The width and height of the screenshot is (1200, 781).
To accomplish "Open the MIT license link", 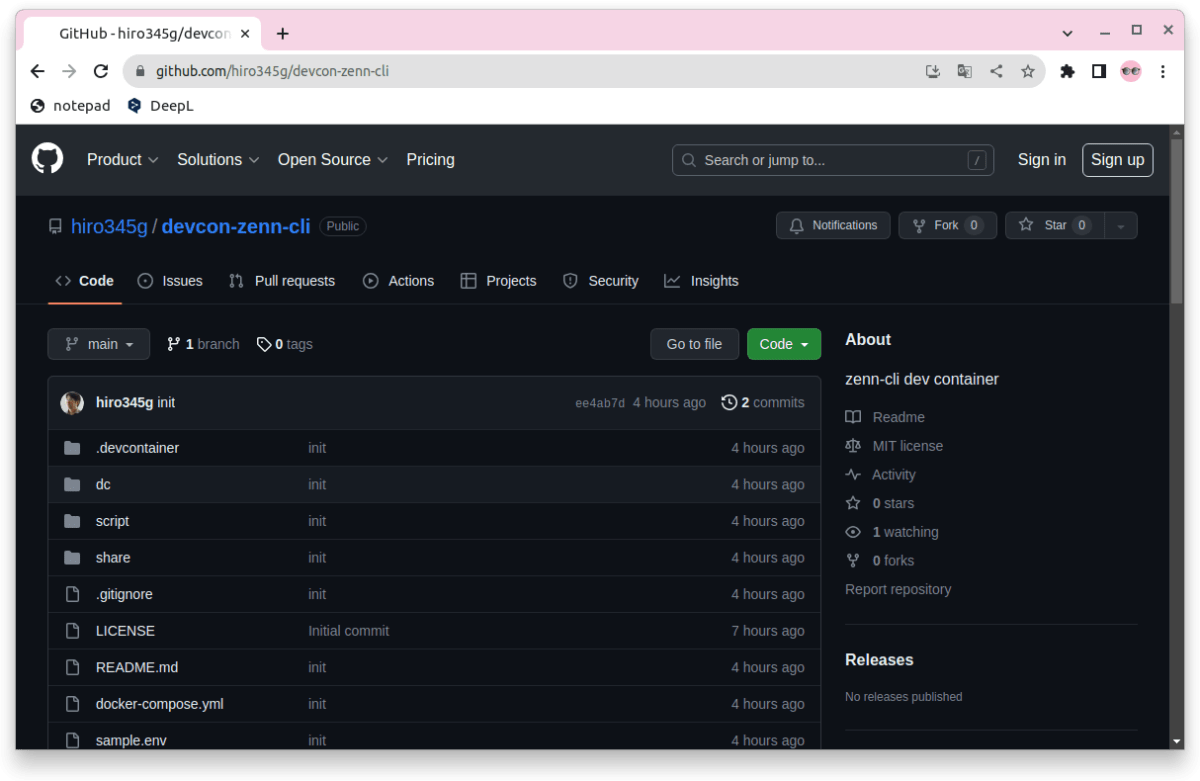I will [894, 446].
